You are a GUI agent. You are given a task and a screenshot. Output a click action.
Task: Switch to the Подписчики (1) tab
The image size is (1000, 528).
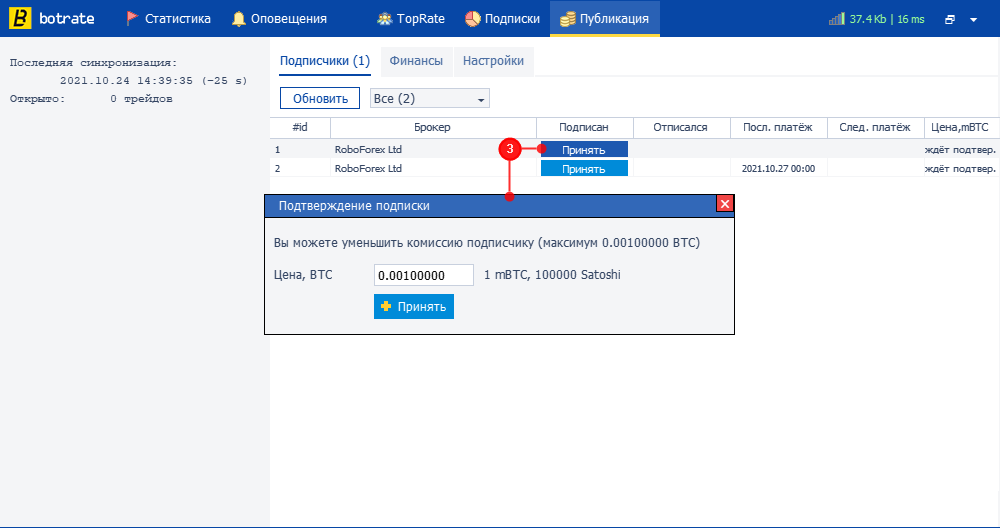click(x=325, y=61)
